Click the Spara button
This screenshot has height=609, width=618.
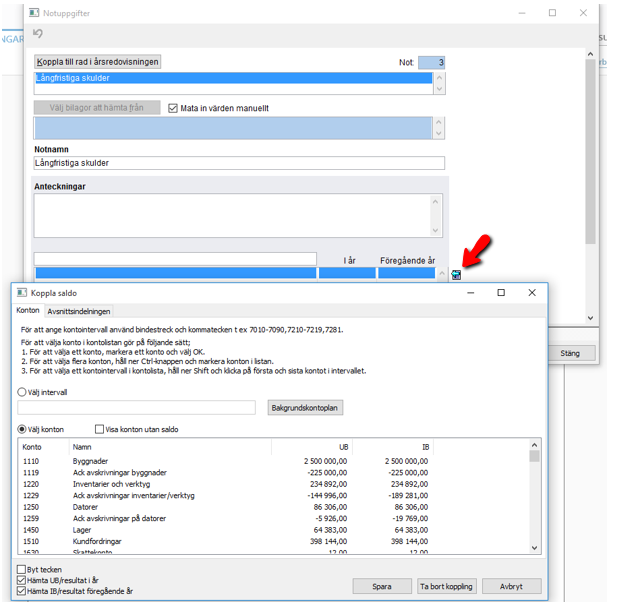(x=382, y=587)
